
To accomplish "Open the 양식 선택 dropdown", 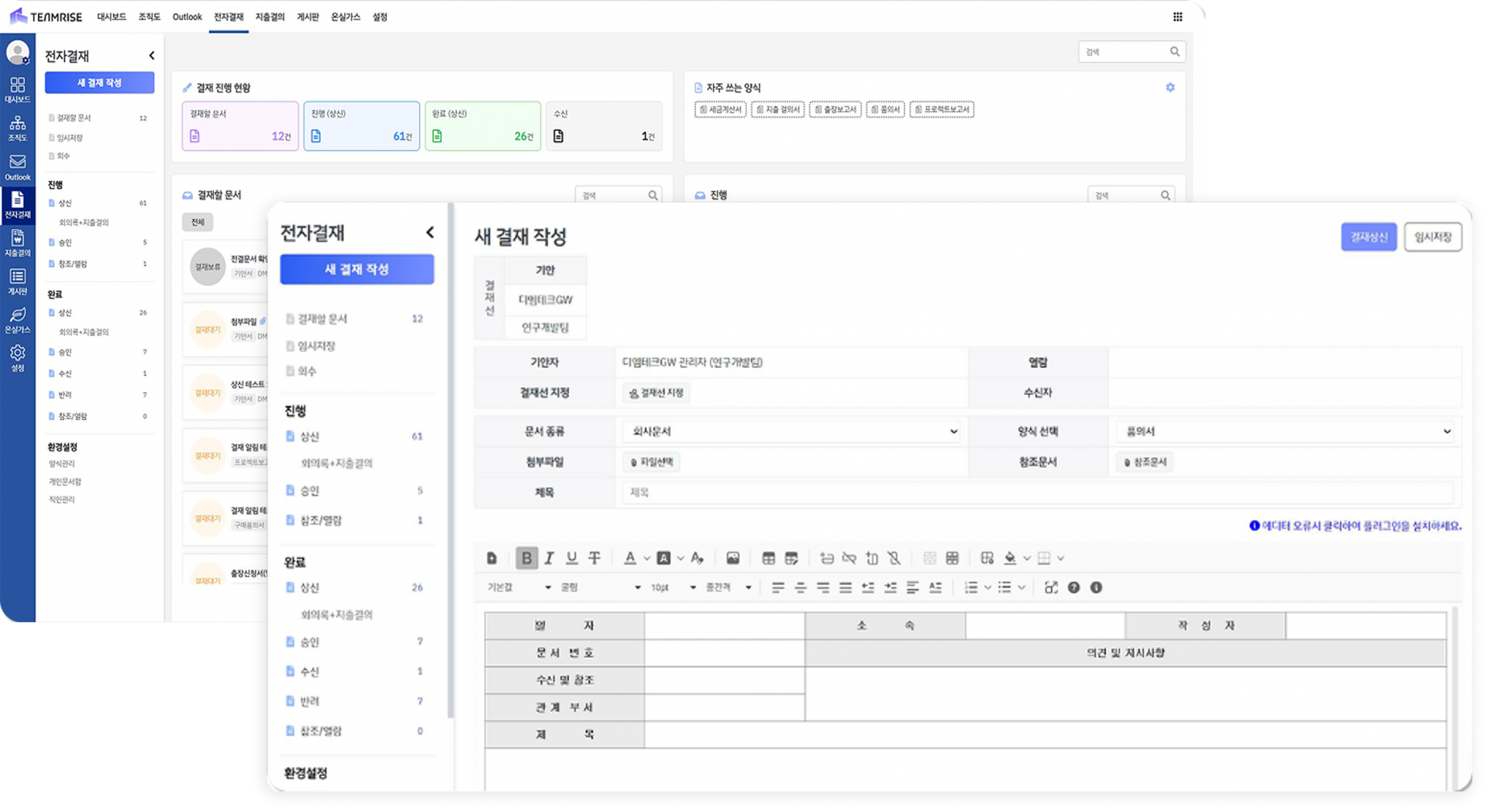I will (1286, 432).
